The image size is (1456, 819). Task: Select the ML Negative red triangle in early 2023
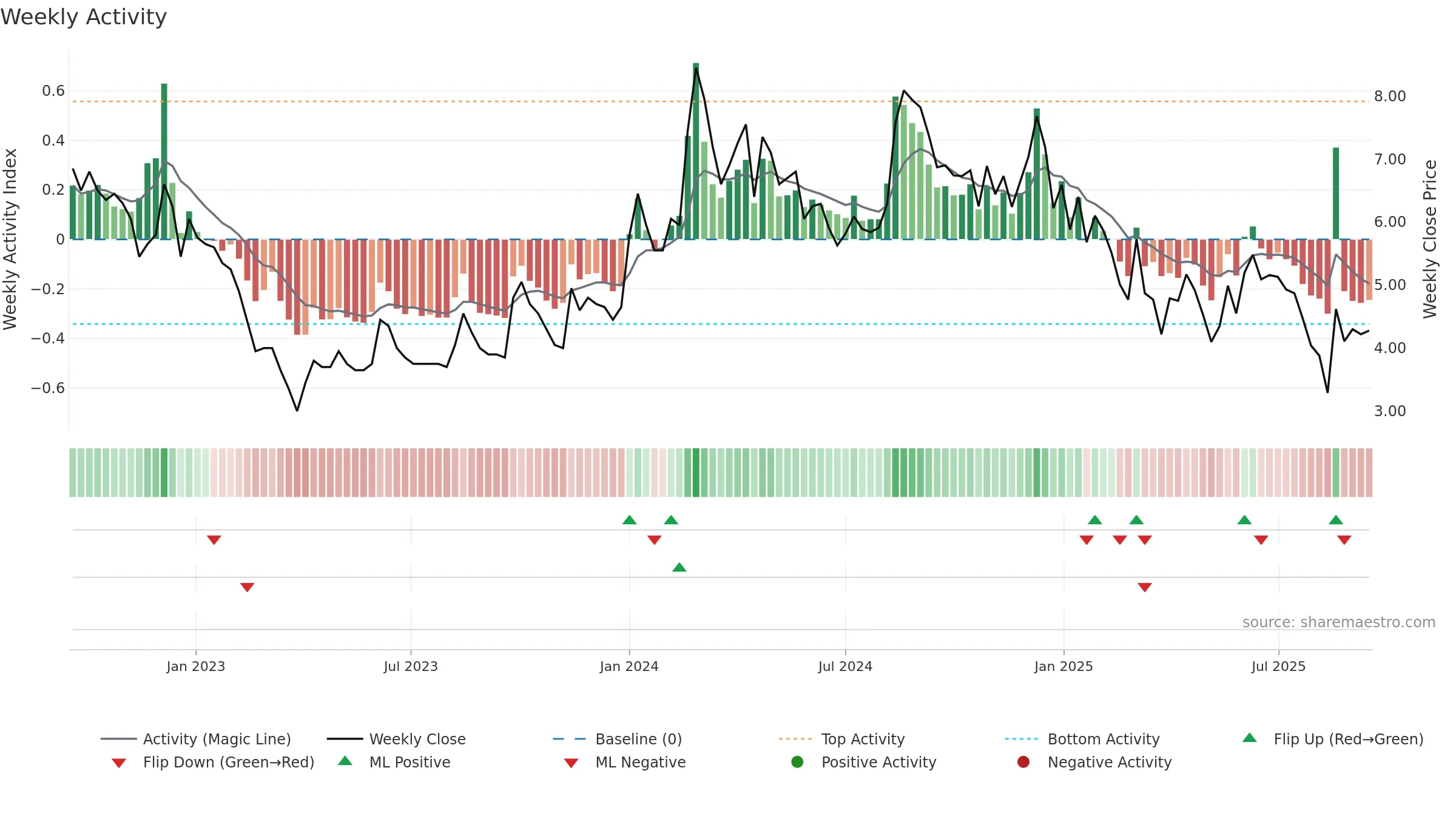point(247,587)
